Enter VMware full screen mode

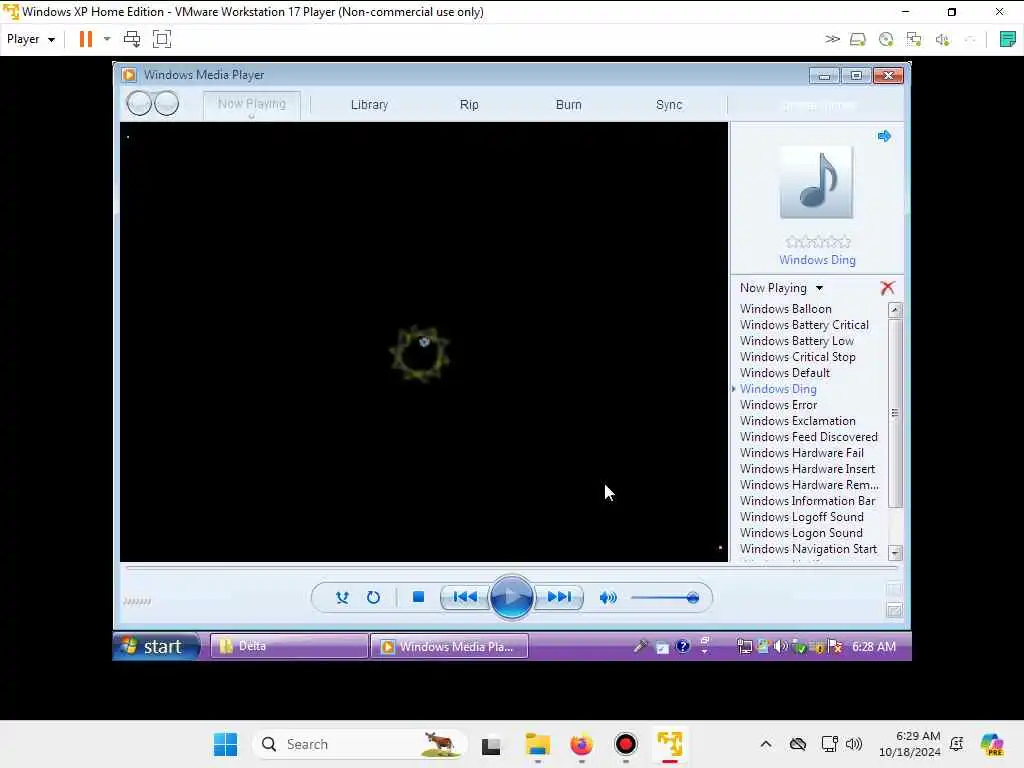pyautogui.click(x=161, y=39)
